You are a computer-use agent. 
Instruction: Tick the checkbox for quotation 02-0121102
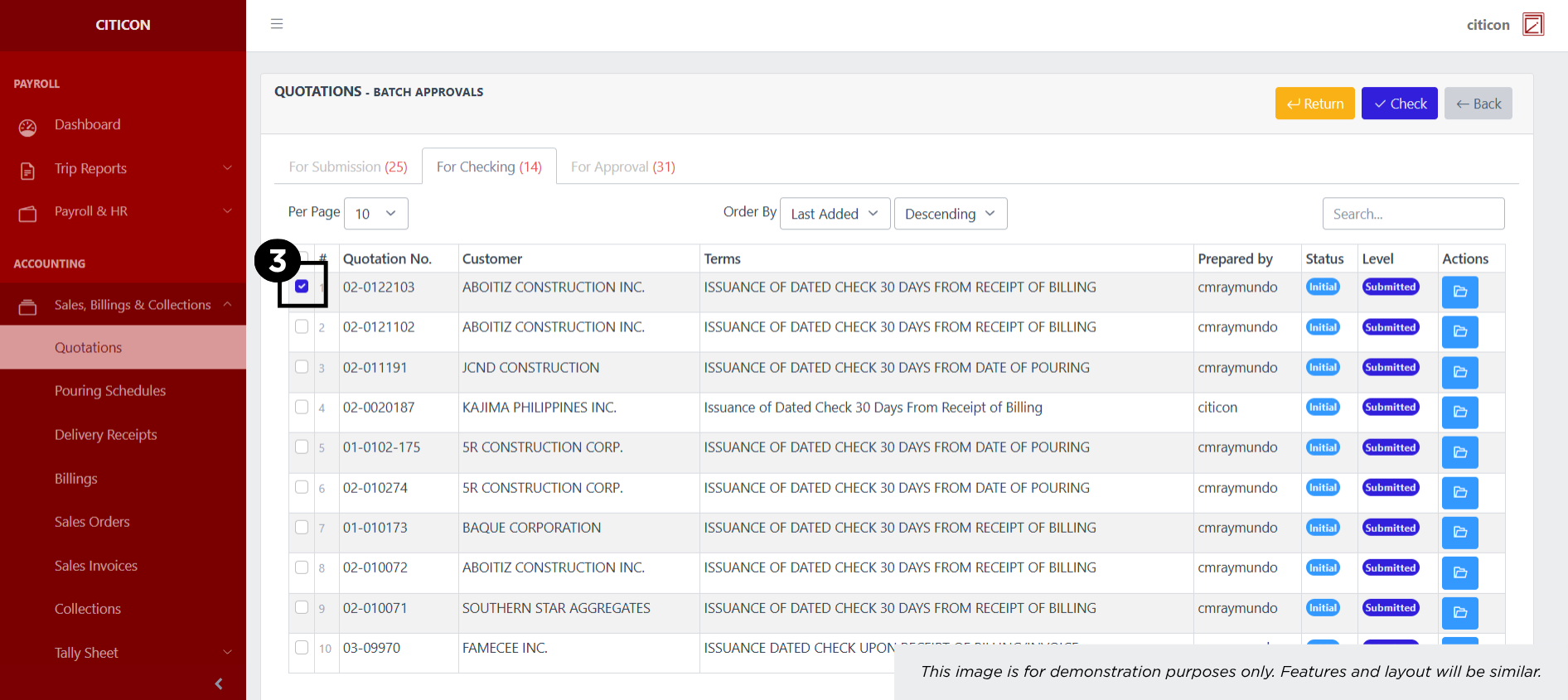(x=302, y=326)
